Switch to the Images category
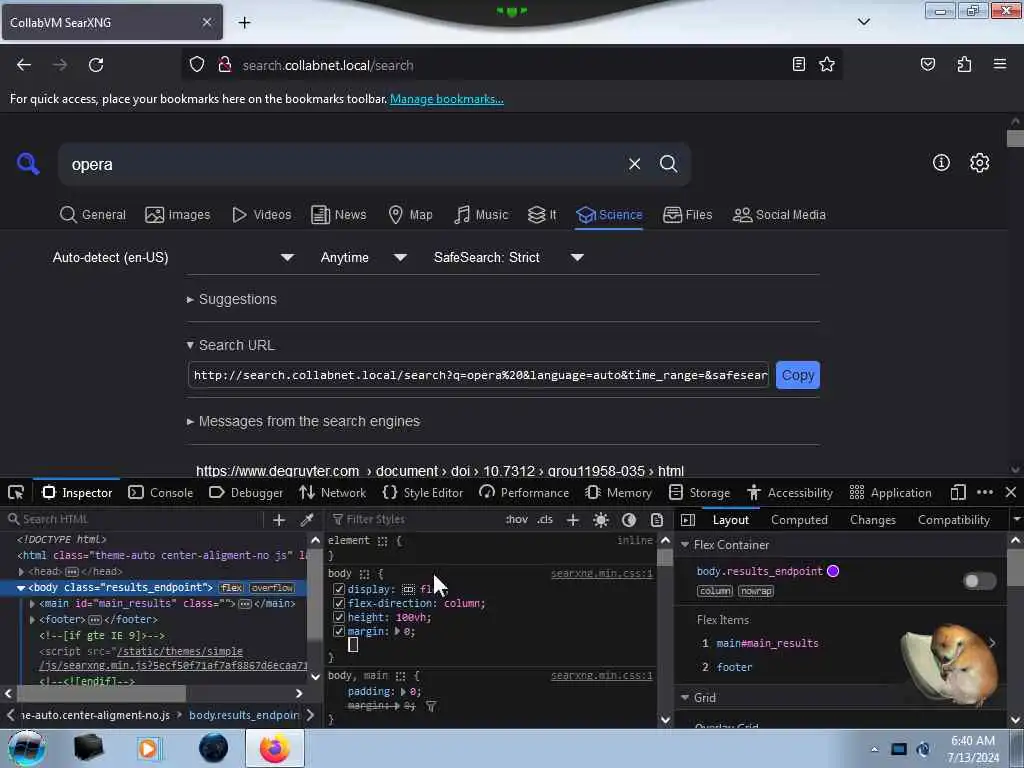Viewport: 1024px width, 768px height. click(178, 214)
